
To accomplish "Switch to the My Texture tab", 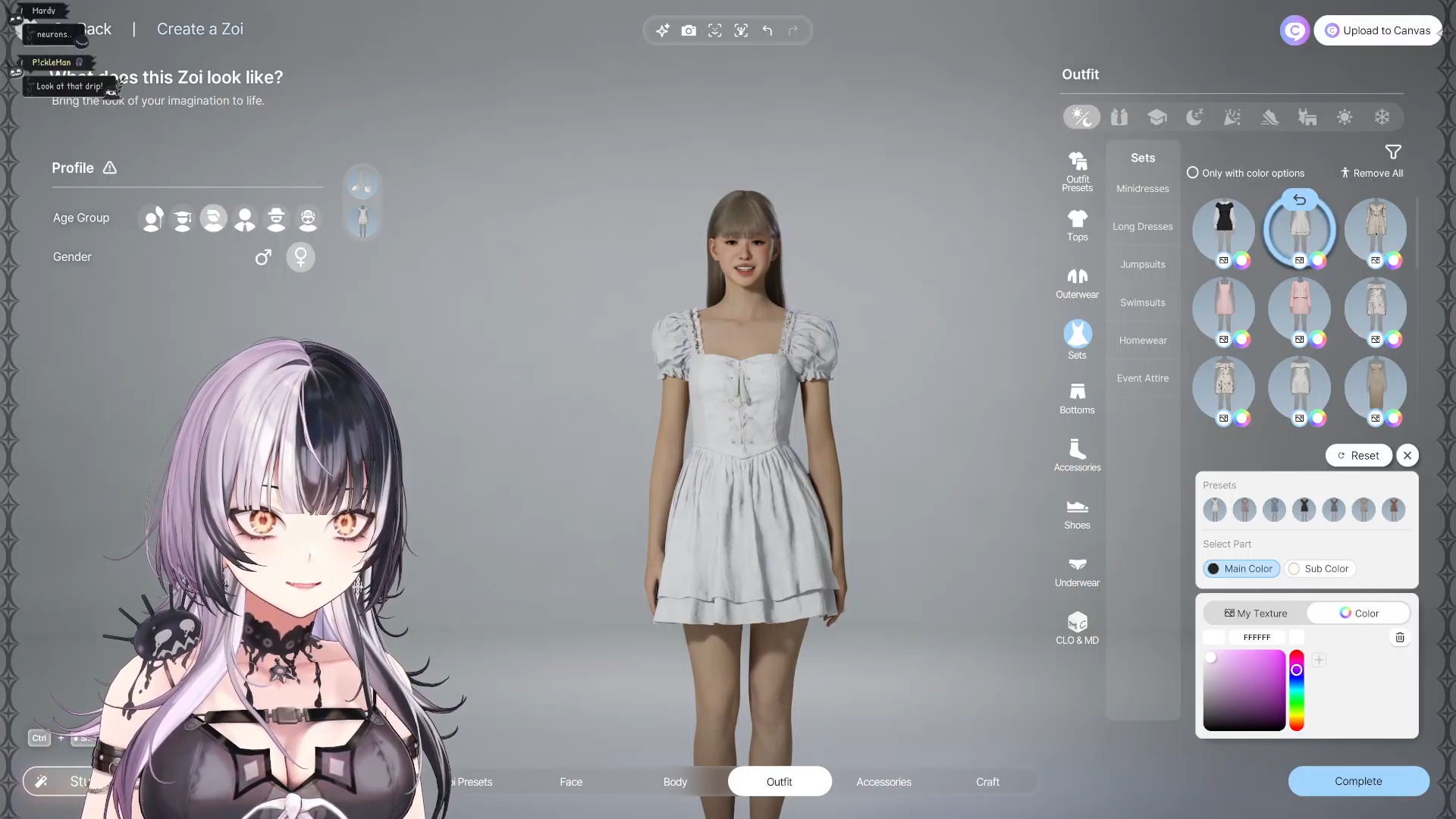I will point(1256,613).
